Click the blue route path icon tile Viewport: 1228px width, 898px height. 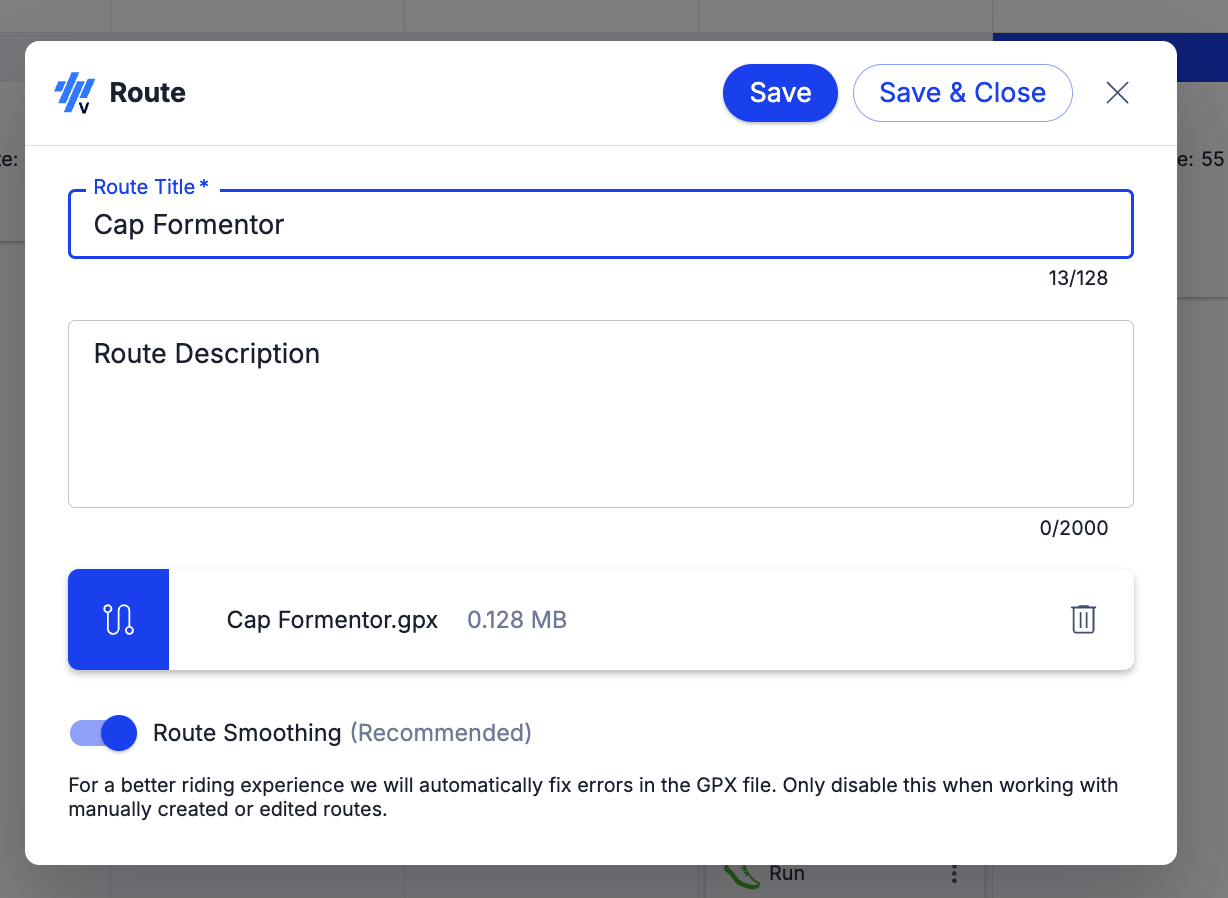pyautogui.click(x=119, y=620)
